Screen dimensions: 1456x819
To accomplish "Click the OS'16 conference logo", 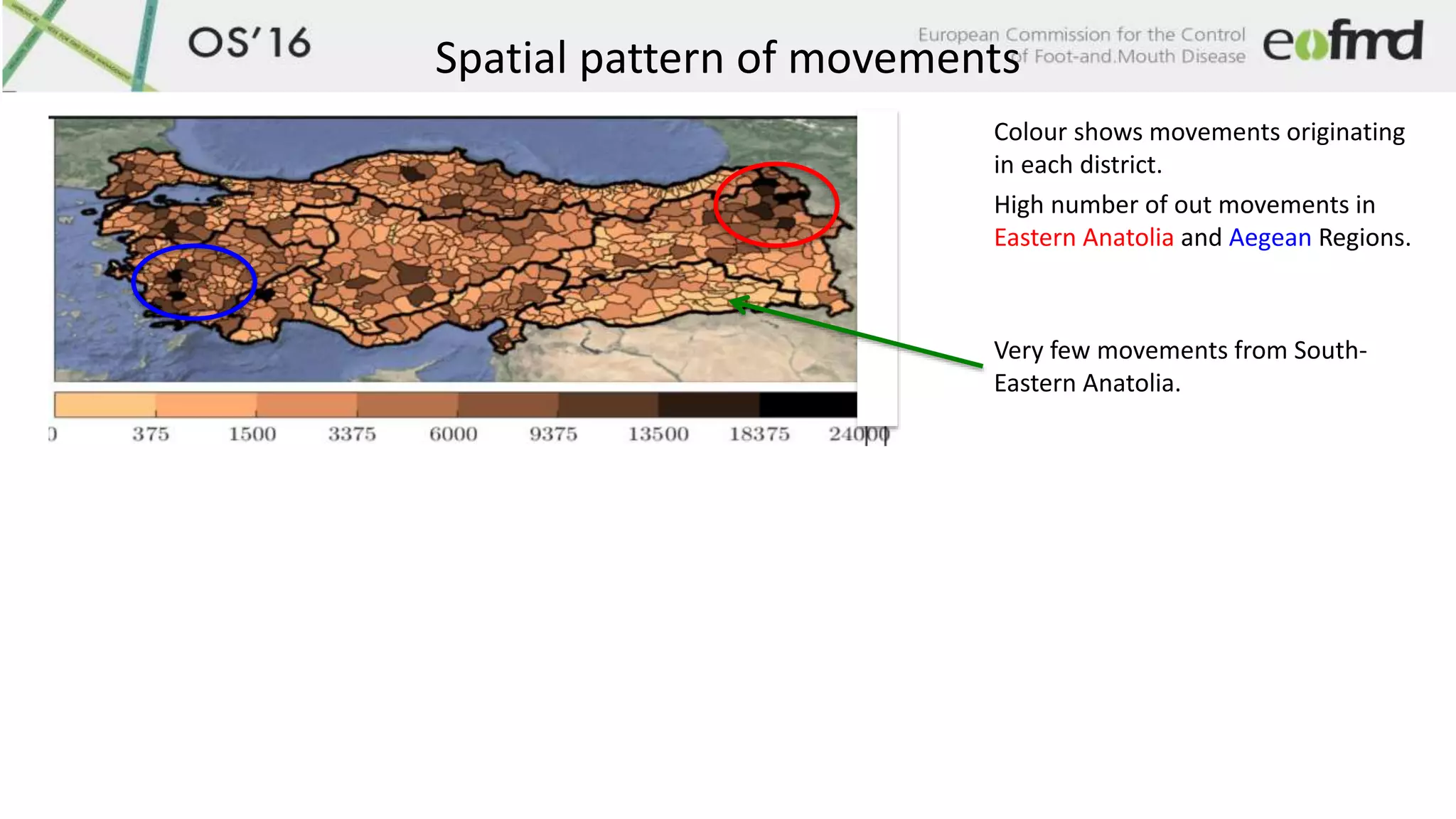I will 249,43.
